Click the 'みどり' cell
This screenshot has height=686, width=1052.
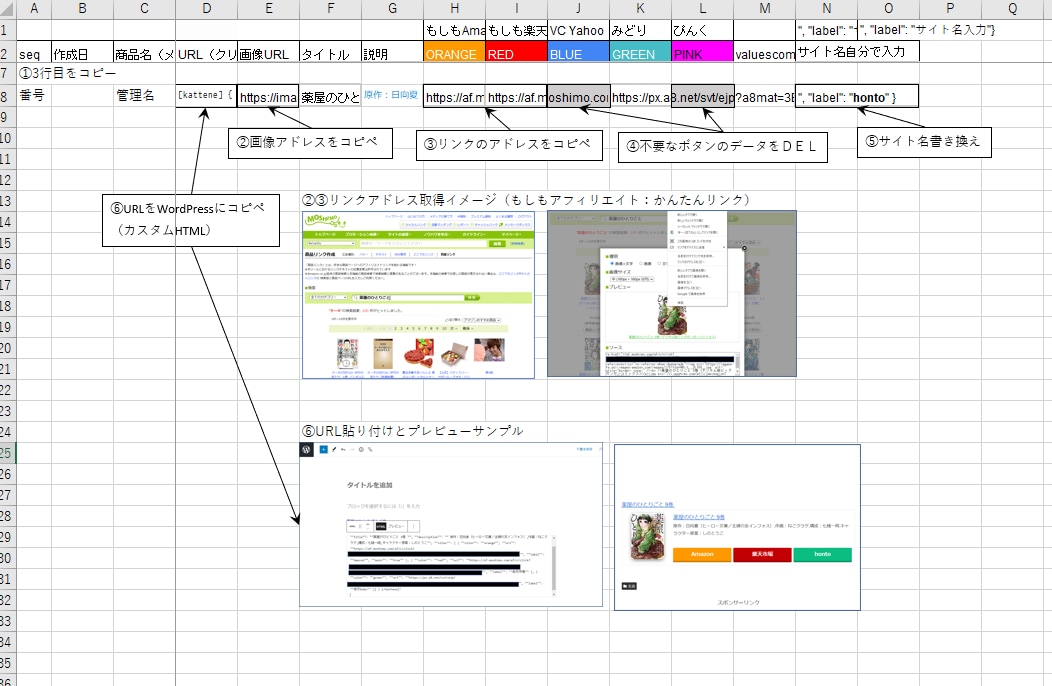tap(641, 30)
